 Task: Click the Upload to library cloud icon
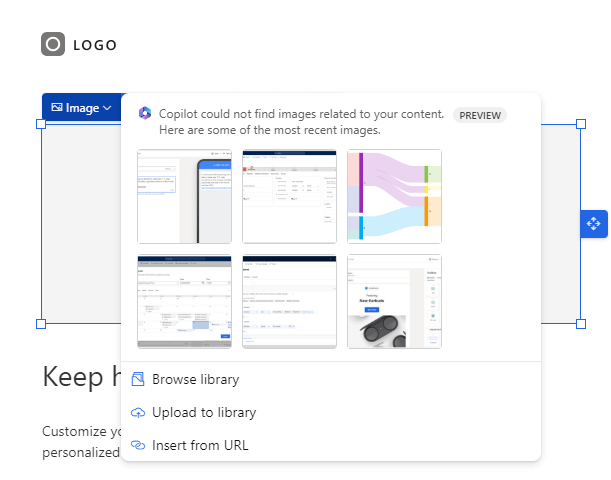point(138,412)
